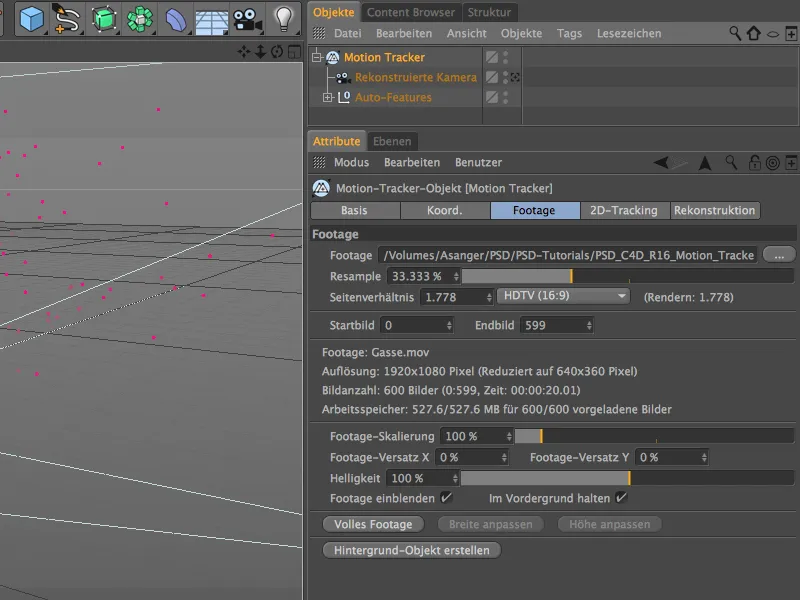This screenshot has width=800, height=600.
Task: Open the Tags menu
Action: [569, 34]
